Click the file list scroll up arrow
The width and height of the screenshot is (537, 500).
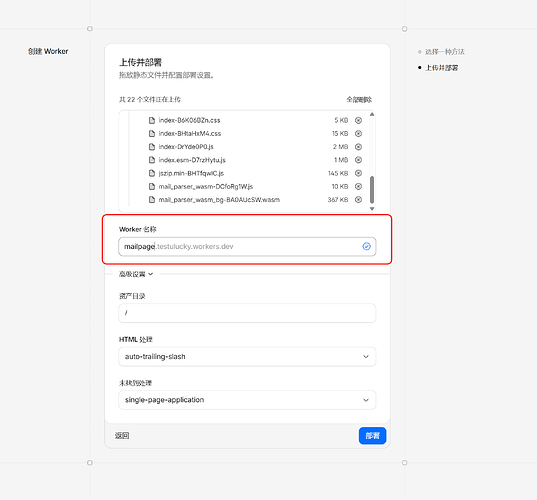pos(372,114)
